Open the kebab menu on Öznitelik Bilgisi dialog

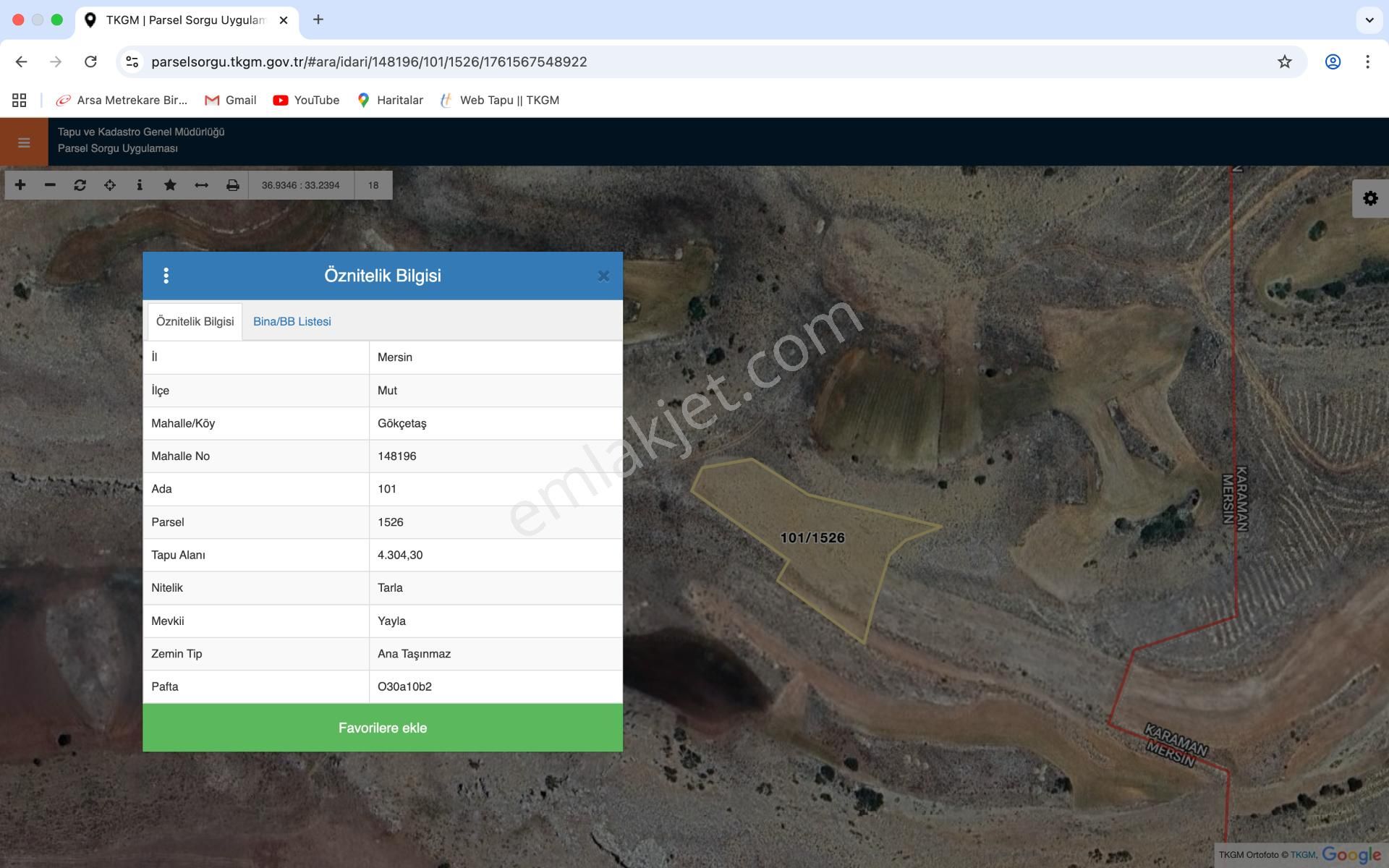(166, 276)
